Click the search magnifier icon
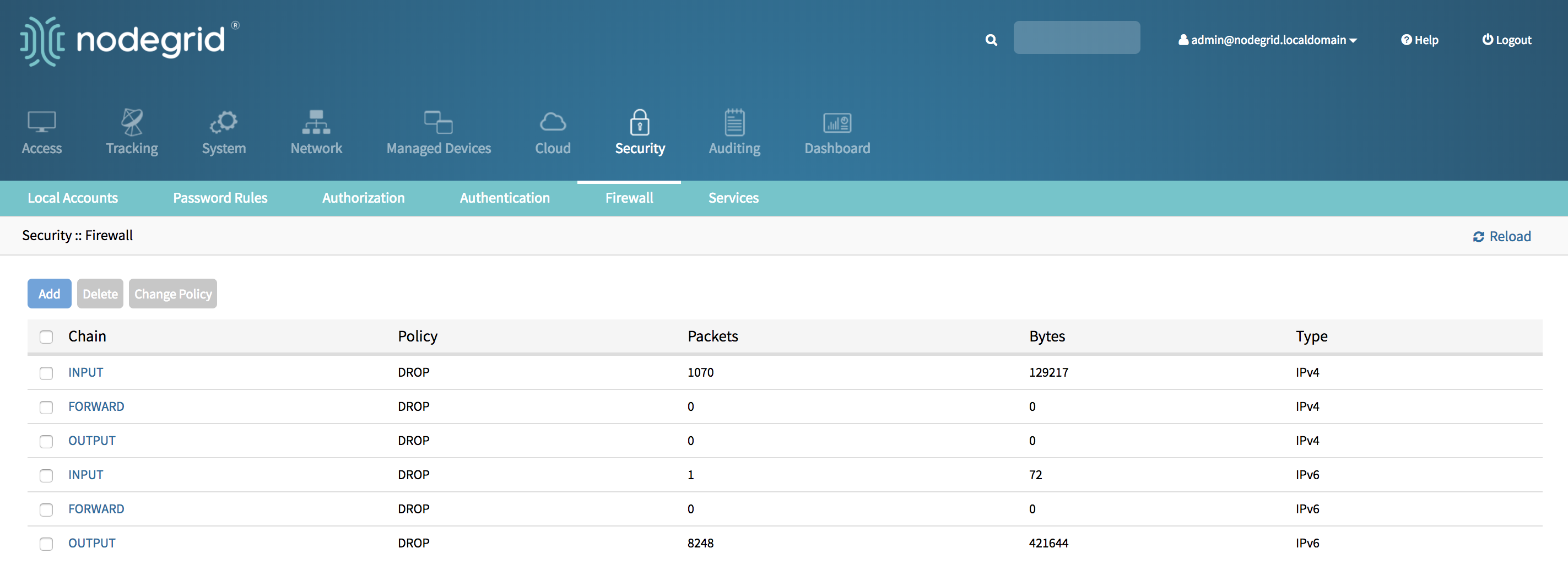This screenshot has width=1568, height=586. point(991,40)
